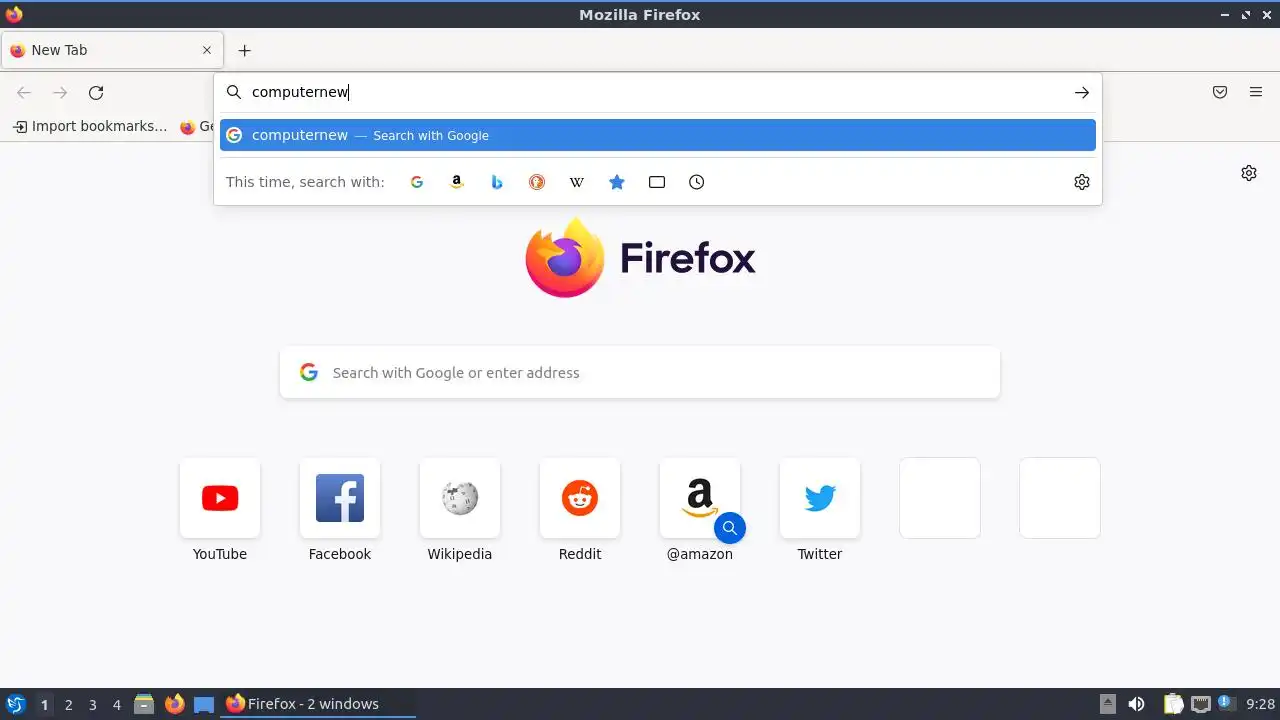1280x720 pixels.
Task: Focus the 'Search with Google or enter address' box
Action: (x=640, y=372)
